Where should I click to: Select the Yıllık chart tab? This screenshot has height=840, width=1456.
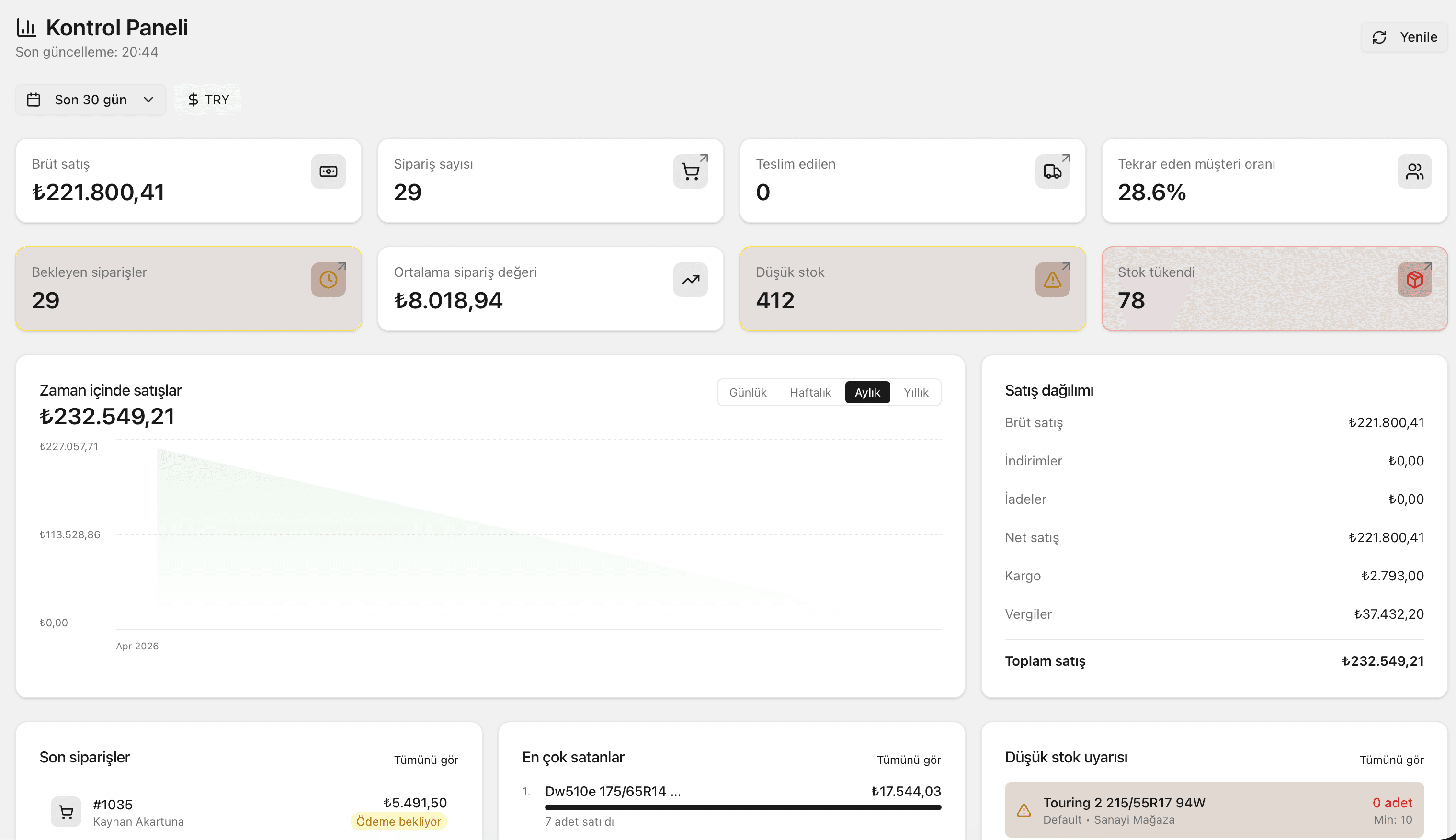coord(915,392)
